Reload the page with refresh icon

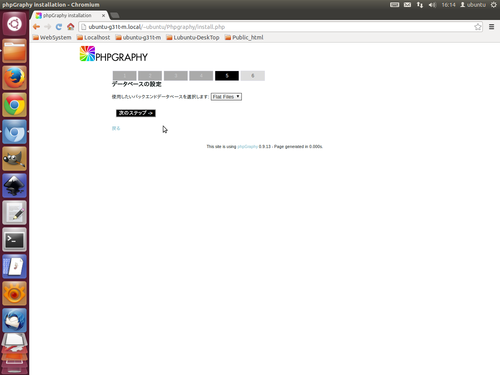(59, 27)
